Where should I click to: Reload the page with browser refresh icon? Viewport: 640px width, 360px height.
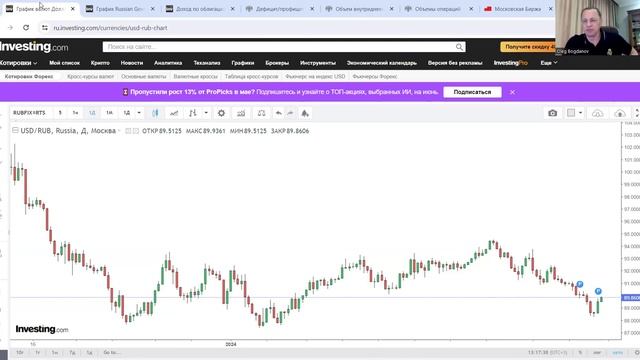26,28
